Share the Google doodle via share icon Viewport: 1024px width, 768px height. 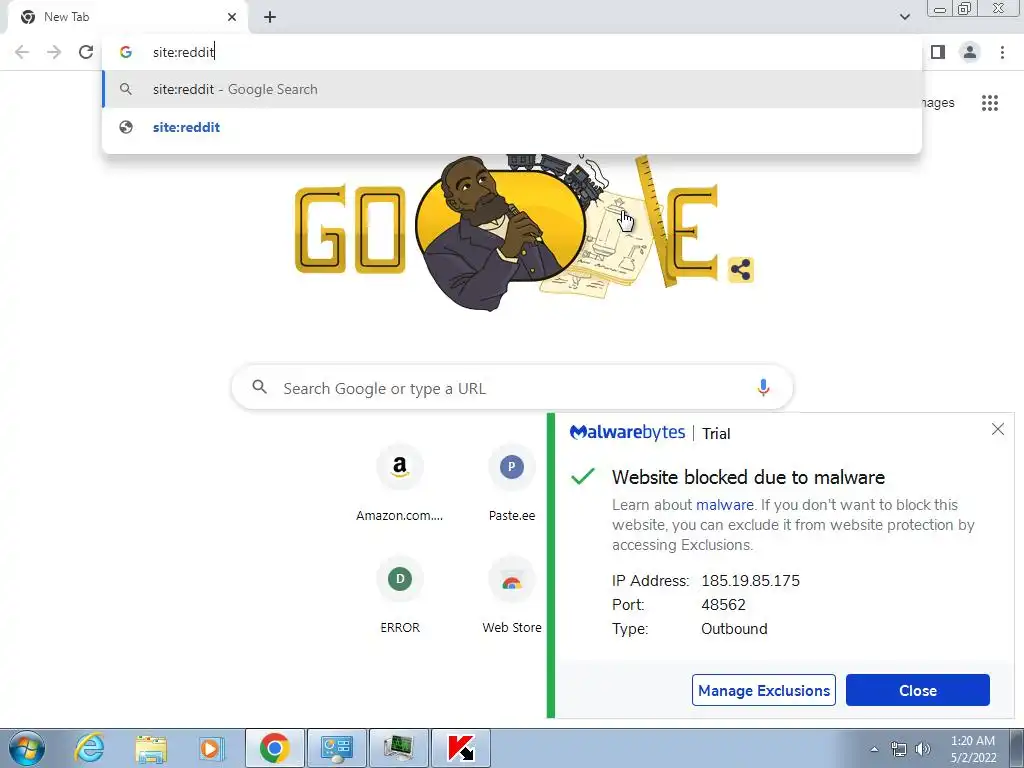point(741,270)
